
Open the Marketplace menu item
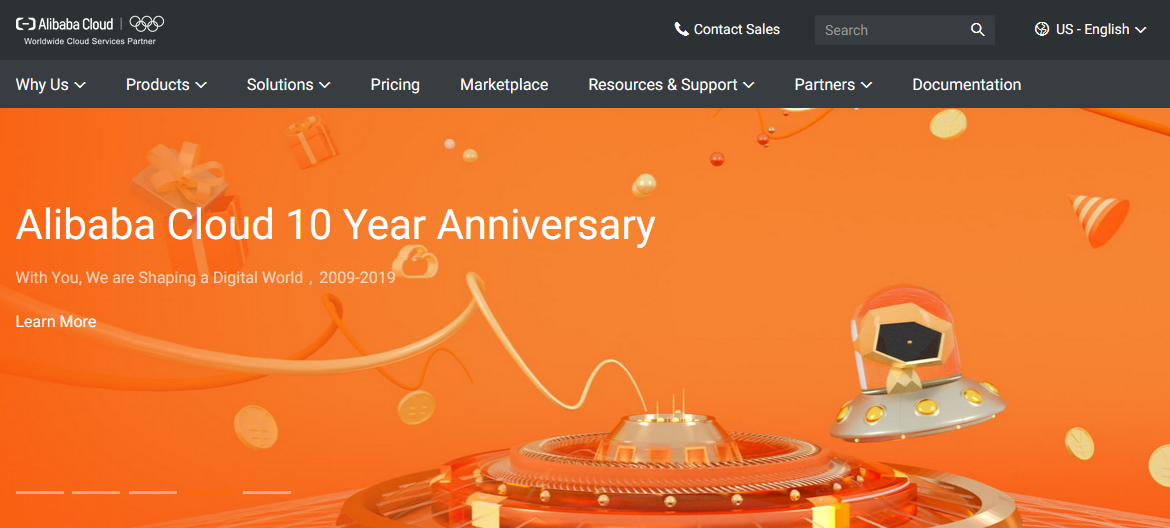click(x=504, y=85)
